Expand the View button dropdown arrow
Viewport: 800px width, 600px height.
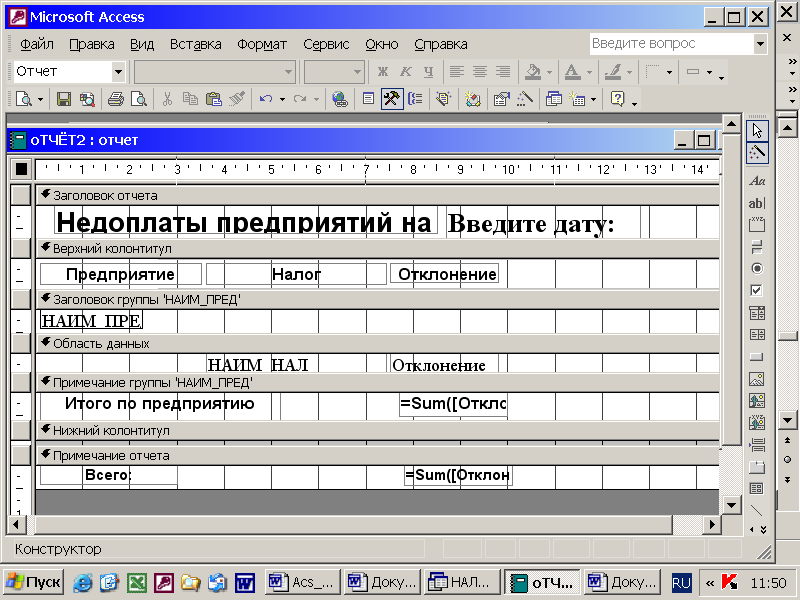pyautogui.click(x=40, y=99)
